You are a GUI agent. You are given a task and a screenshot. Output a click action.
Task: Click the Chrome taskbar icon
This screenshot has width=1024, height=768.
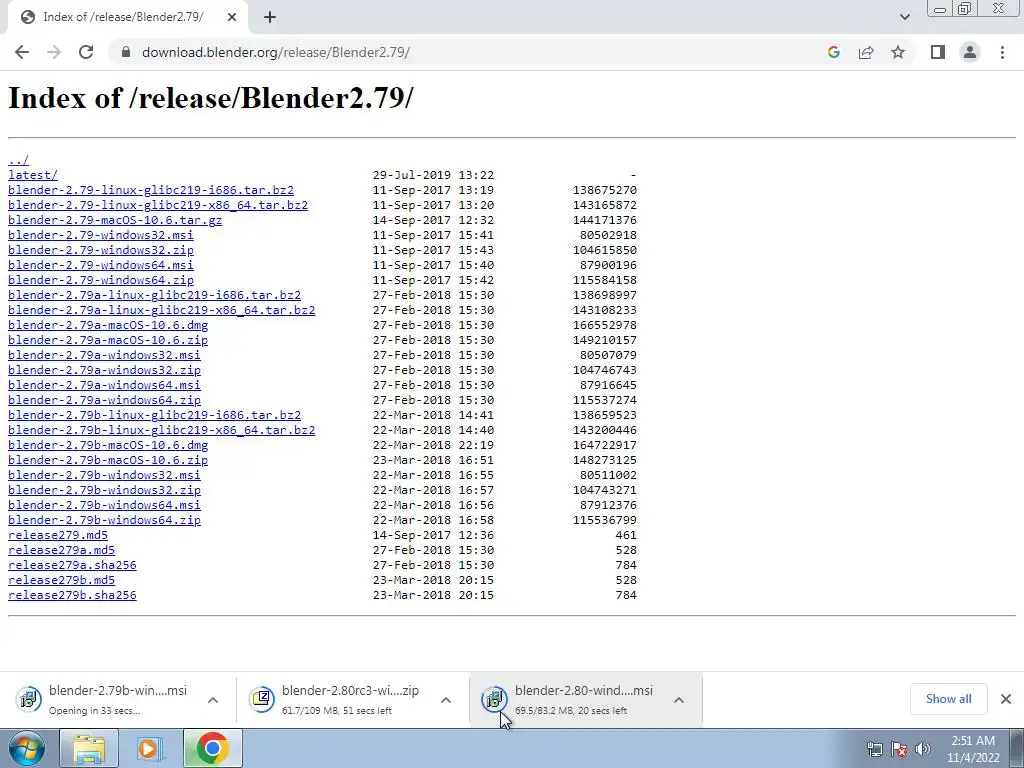pyautogui.click(x=212, y=748)
